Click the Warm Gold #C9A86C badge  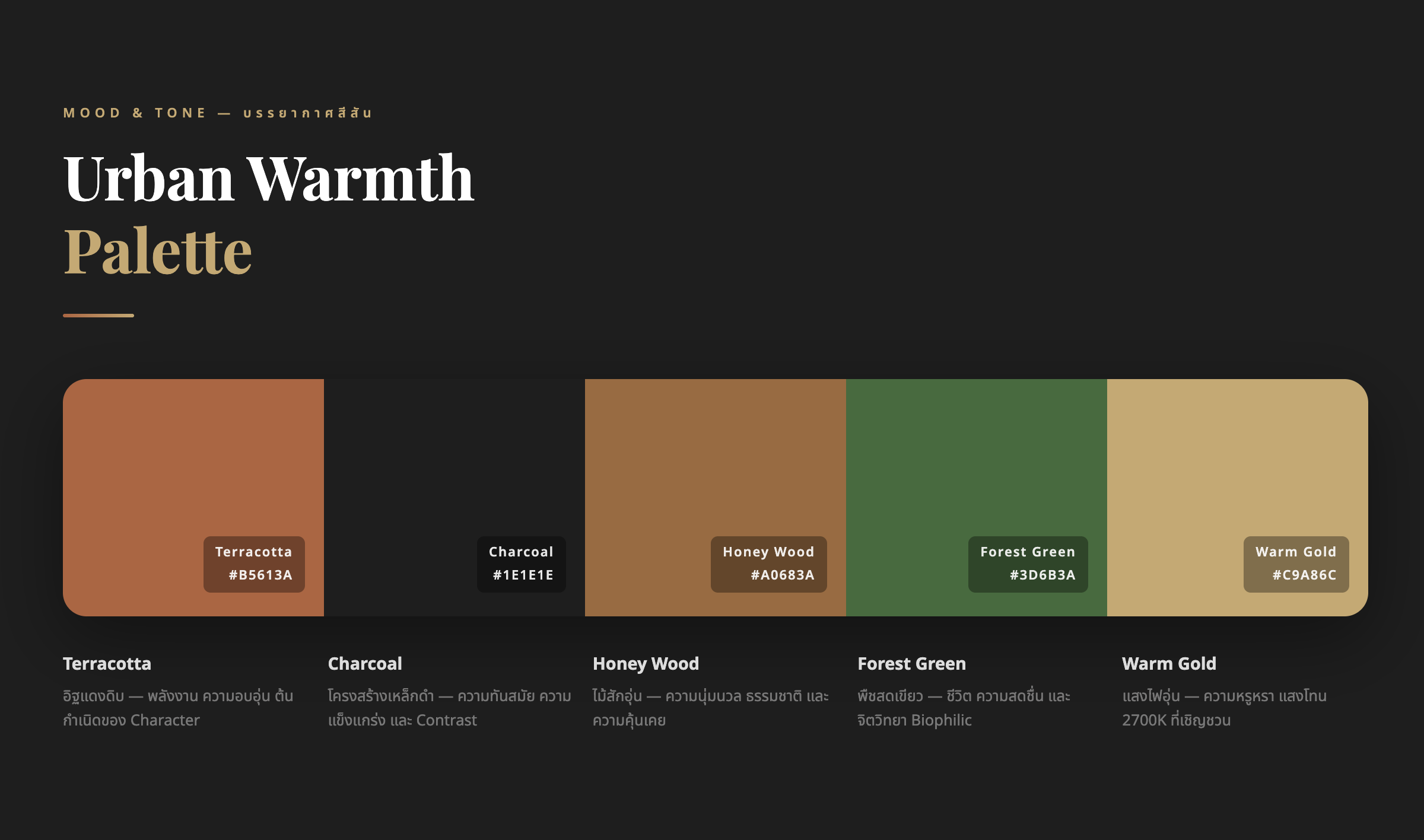[x=1296, y=564]
